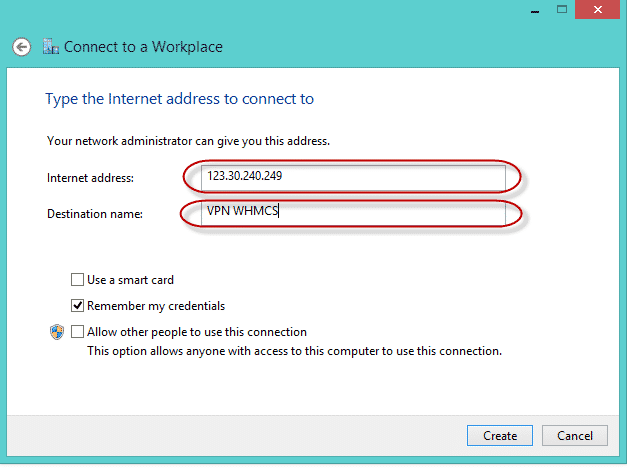This screenshot has height=470, width=627.
Task: Uncheck Remember my credentials
Action: click(x=77, y=306)
